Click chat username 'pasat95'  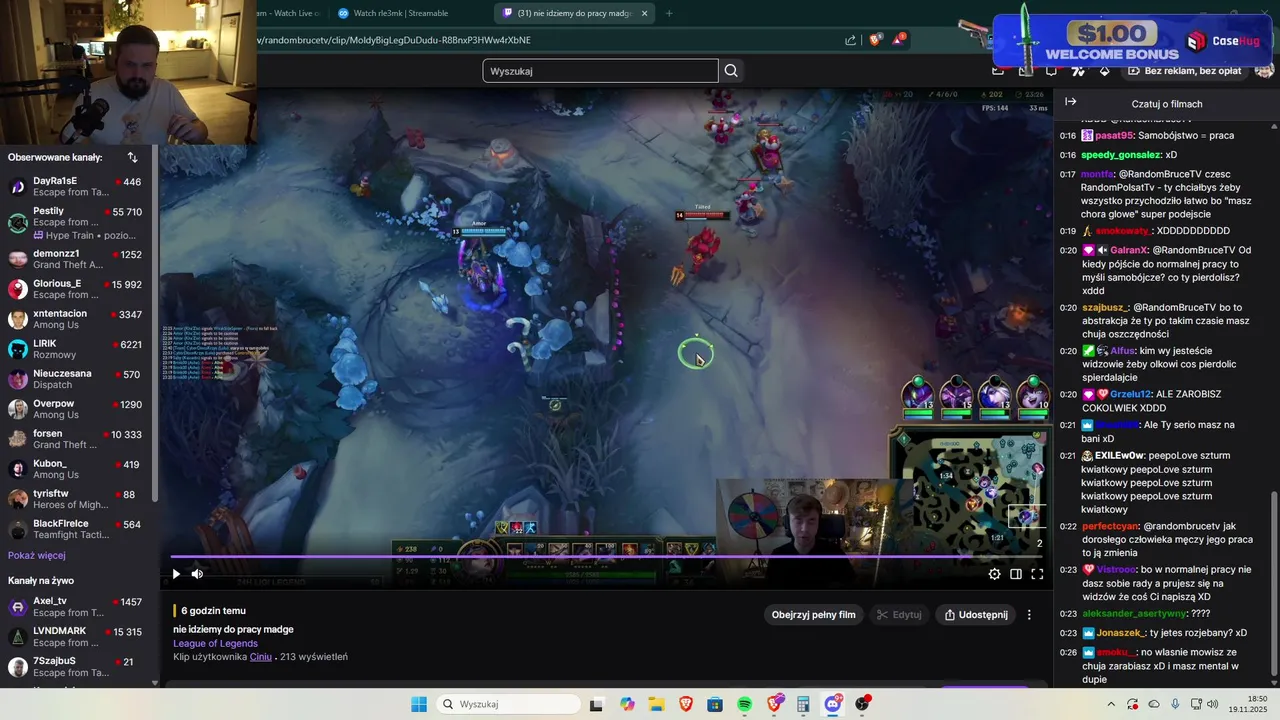tap(1114, 135)
